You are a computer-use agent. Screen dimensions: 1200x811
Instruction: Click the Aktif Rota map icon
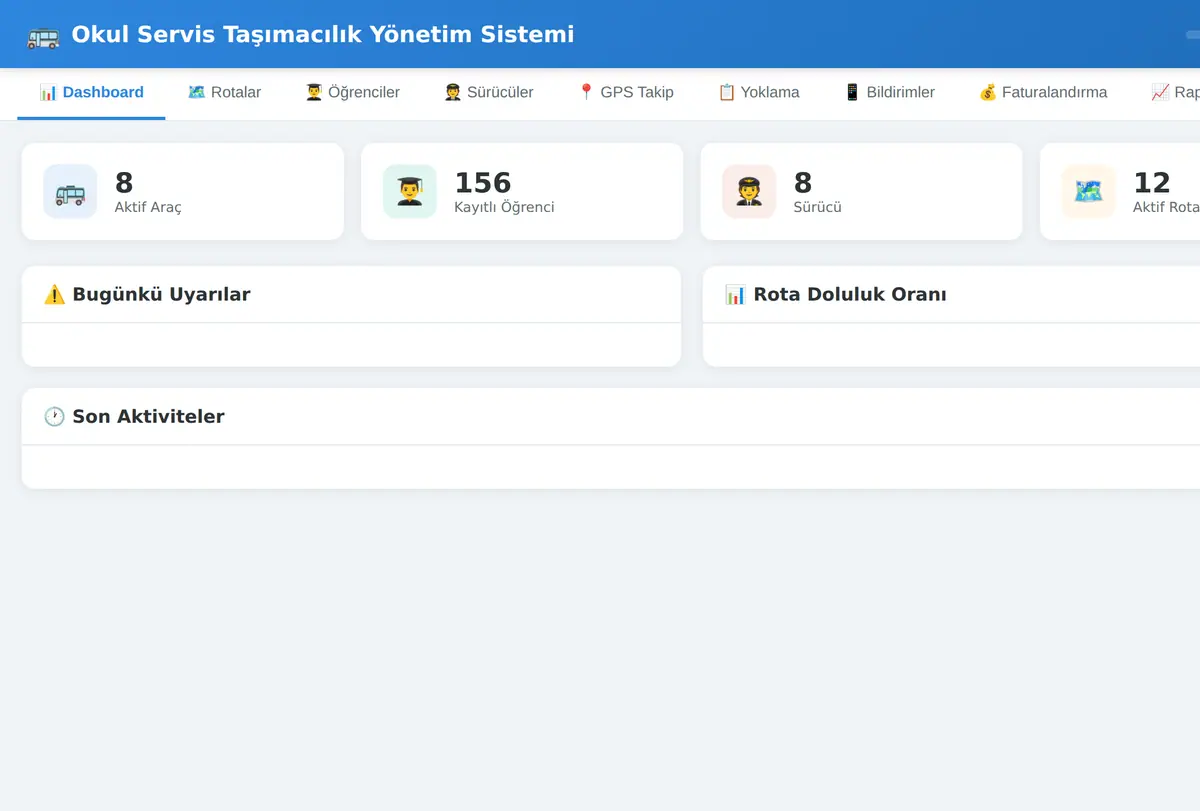1088,191
